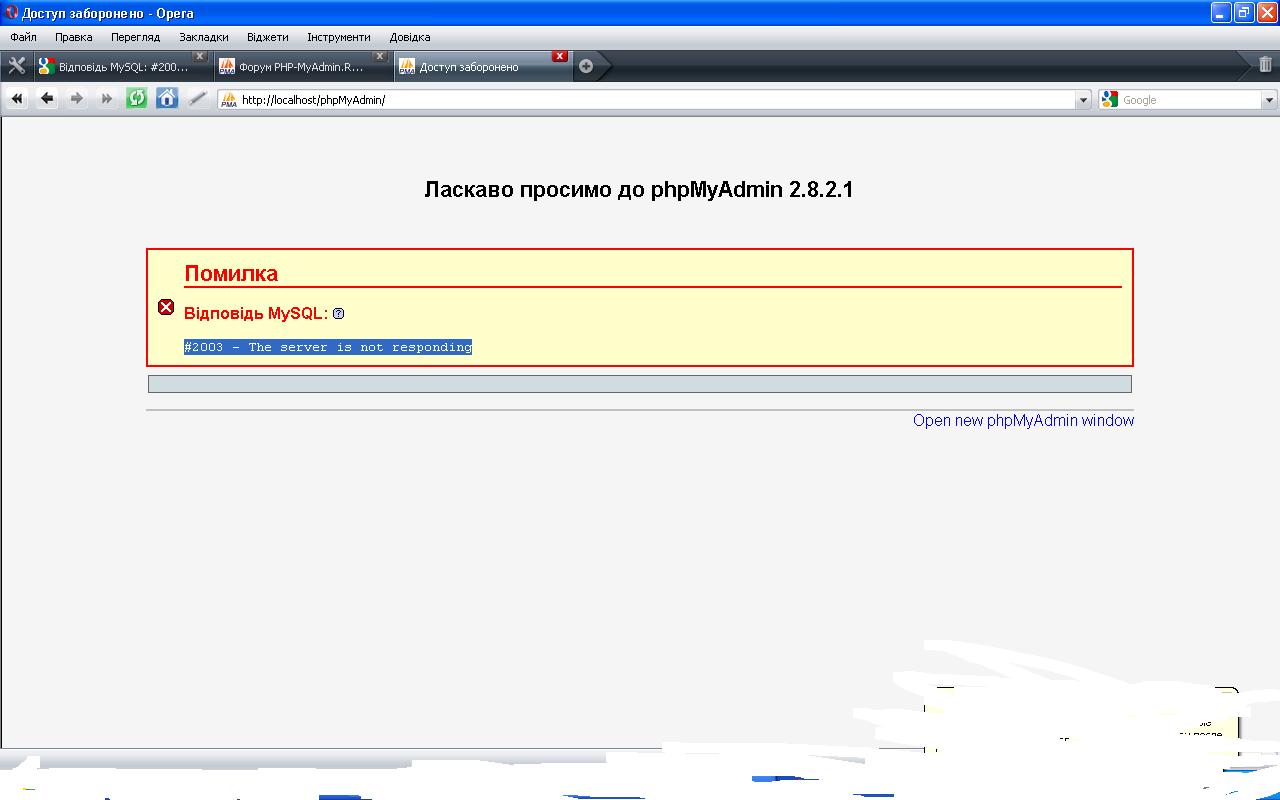1280x800 pixels.
Task: Expand the address bar history dropdown
Action: (1083, 100)
